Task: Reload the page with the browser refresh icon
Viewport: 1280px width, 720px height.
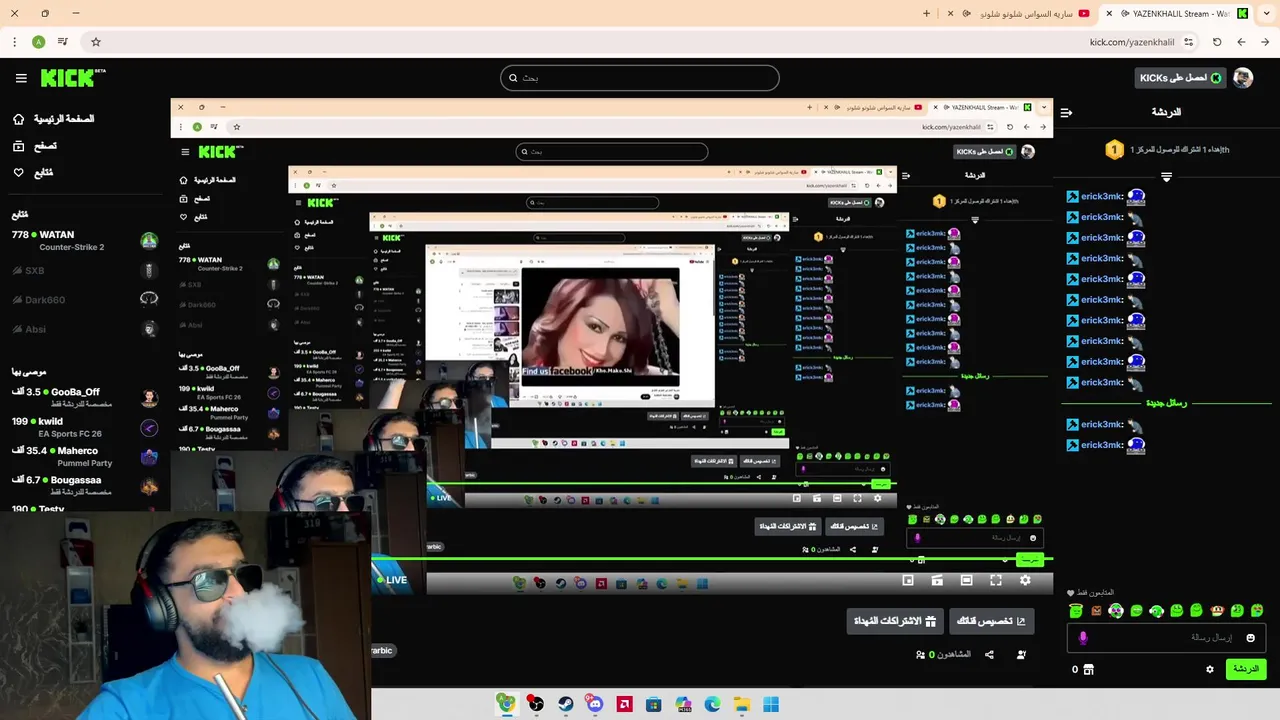Action: (1217, 42)
